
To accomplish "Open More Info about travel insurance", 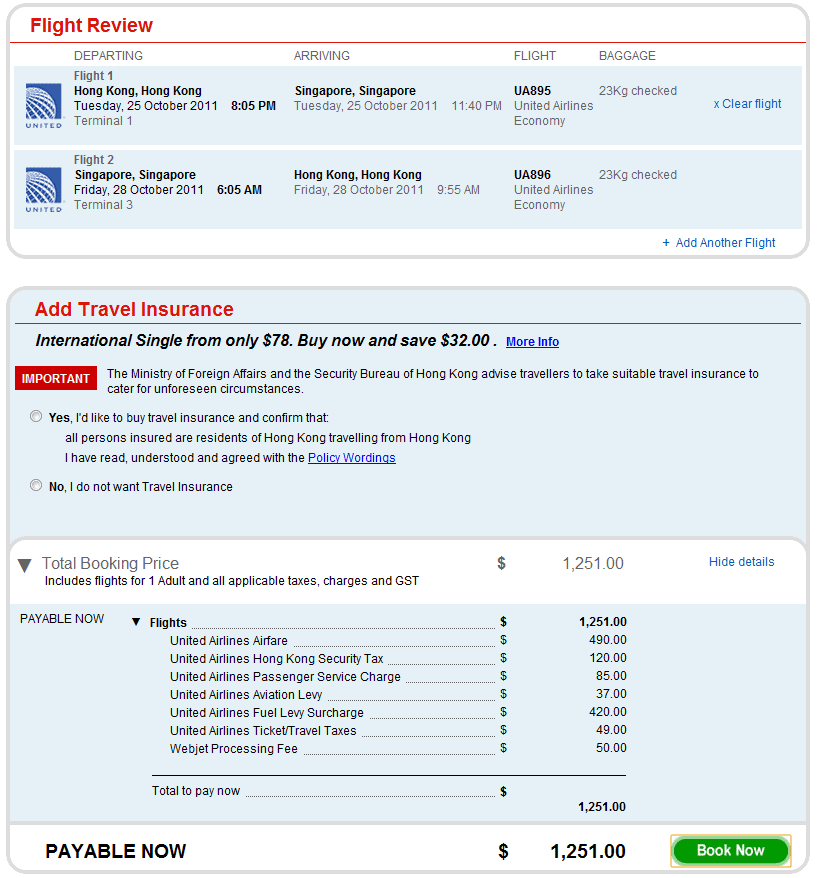I will point(532,342).
